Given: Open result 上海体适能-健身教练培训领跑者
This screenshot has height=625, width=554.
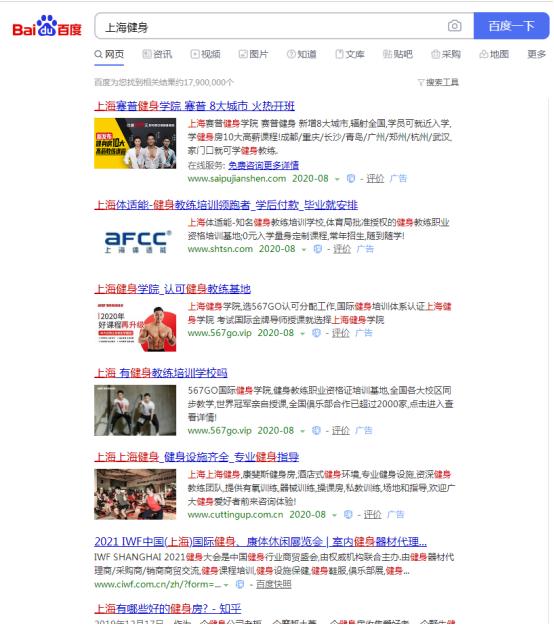Looking at the screenshot, I should 226,205.
